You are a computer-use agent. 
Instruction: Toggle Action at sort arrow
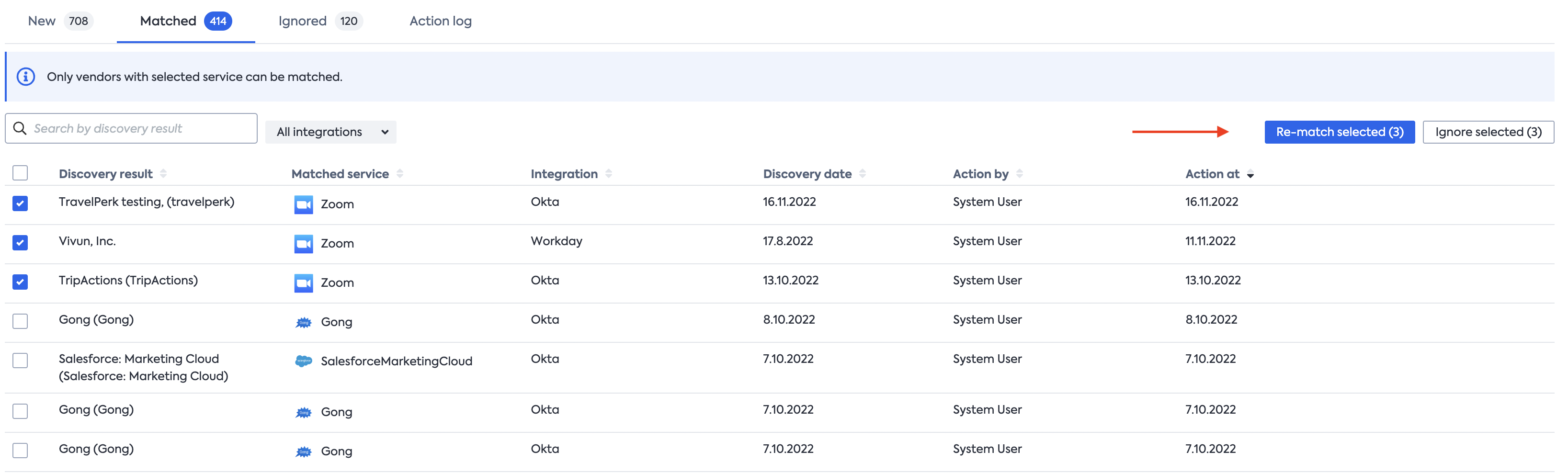pos(1250,175)
